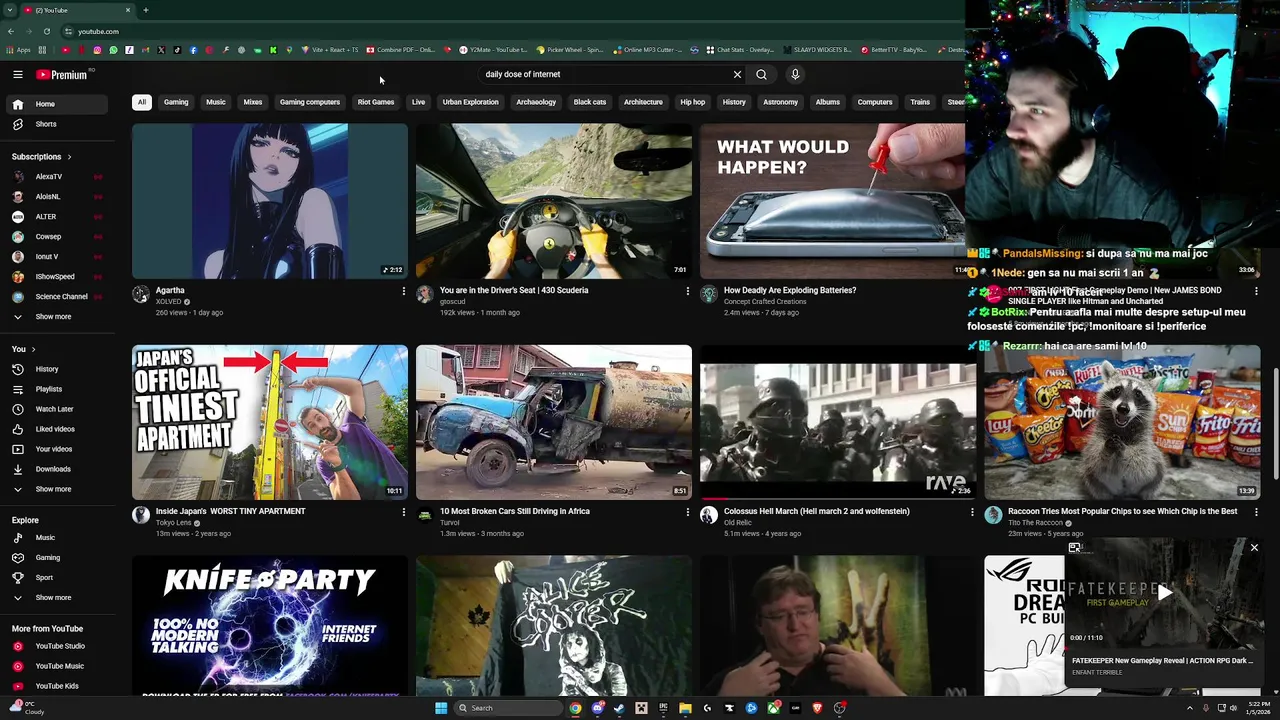
Task: Open the Agartha video thumbnail
Action: [270, 201]
